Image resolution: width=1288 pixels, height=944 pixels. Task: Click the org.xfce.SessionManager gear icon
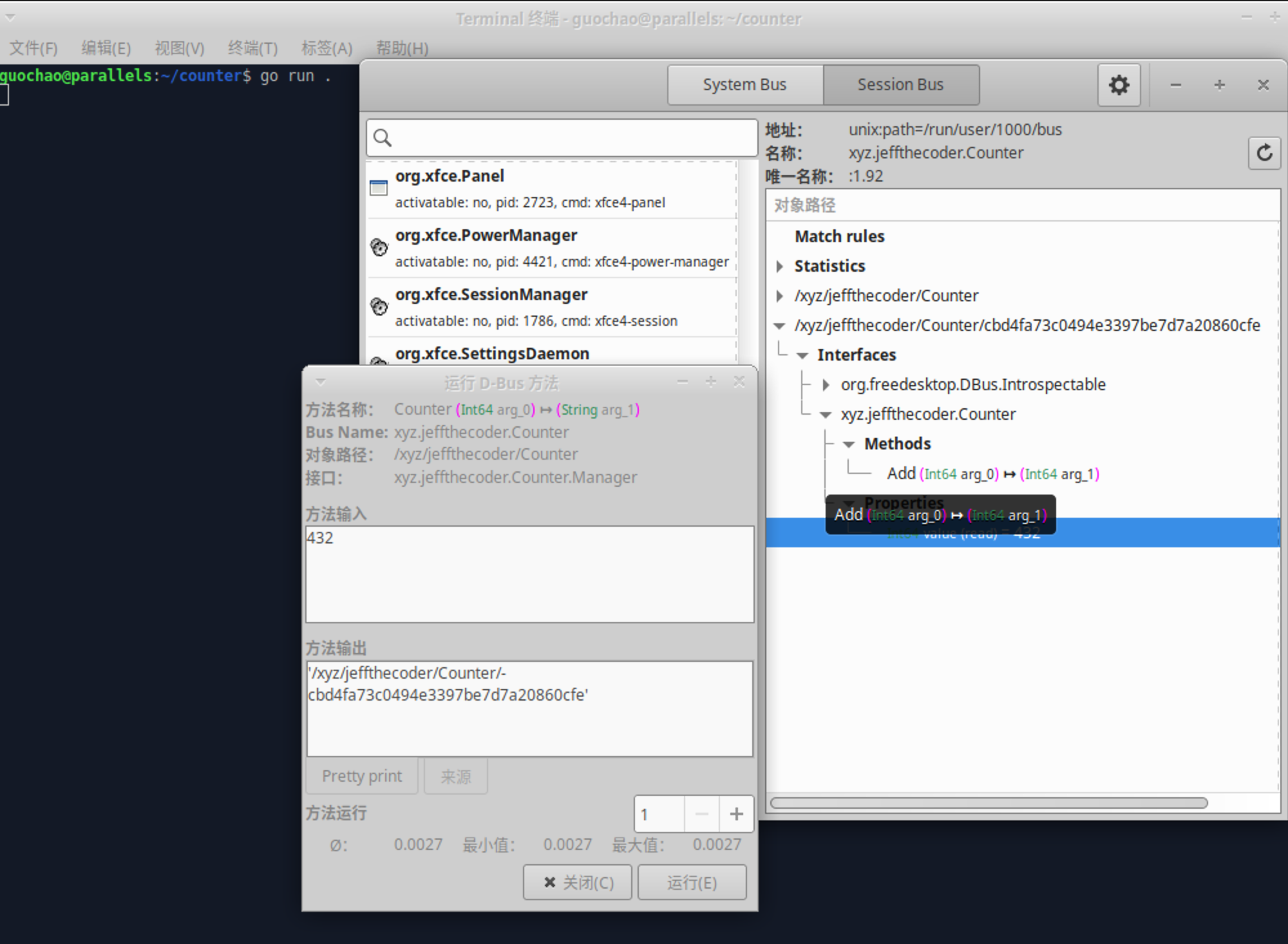coord(379,307)
